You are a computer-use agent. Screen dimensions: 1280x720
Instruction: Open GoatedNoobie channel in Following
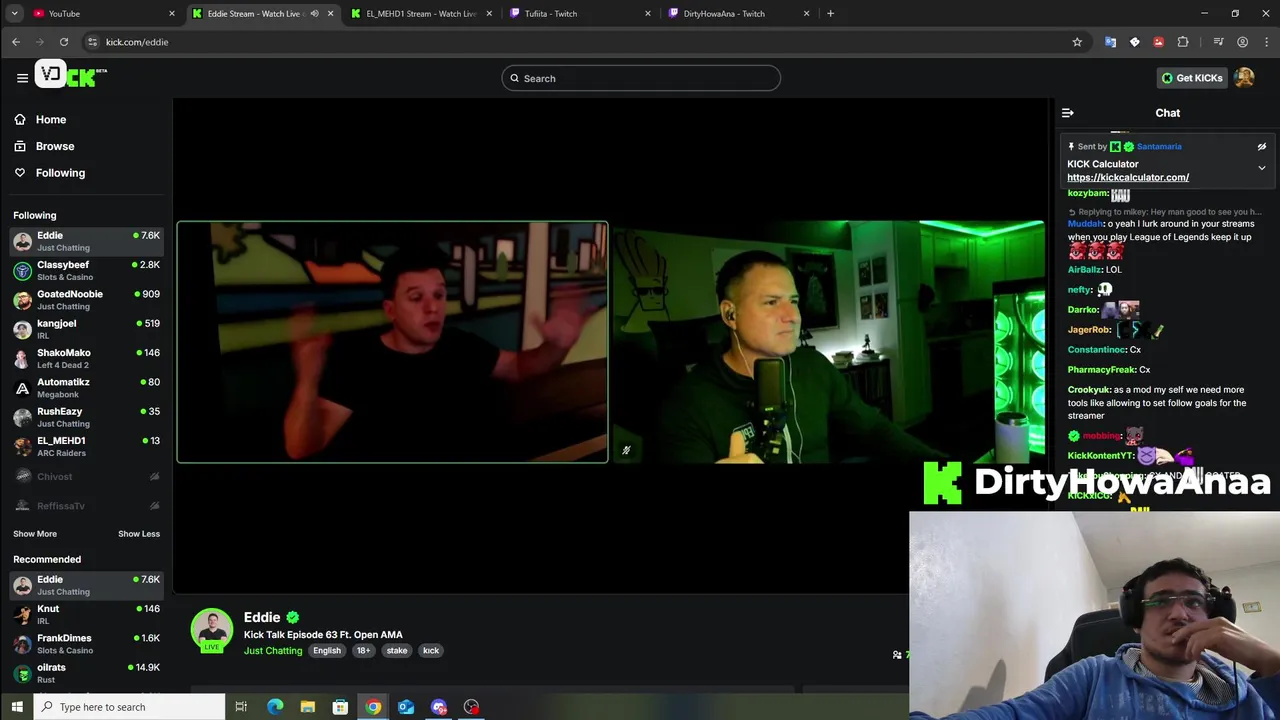point(87,300)
